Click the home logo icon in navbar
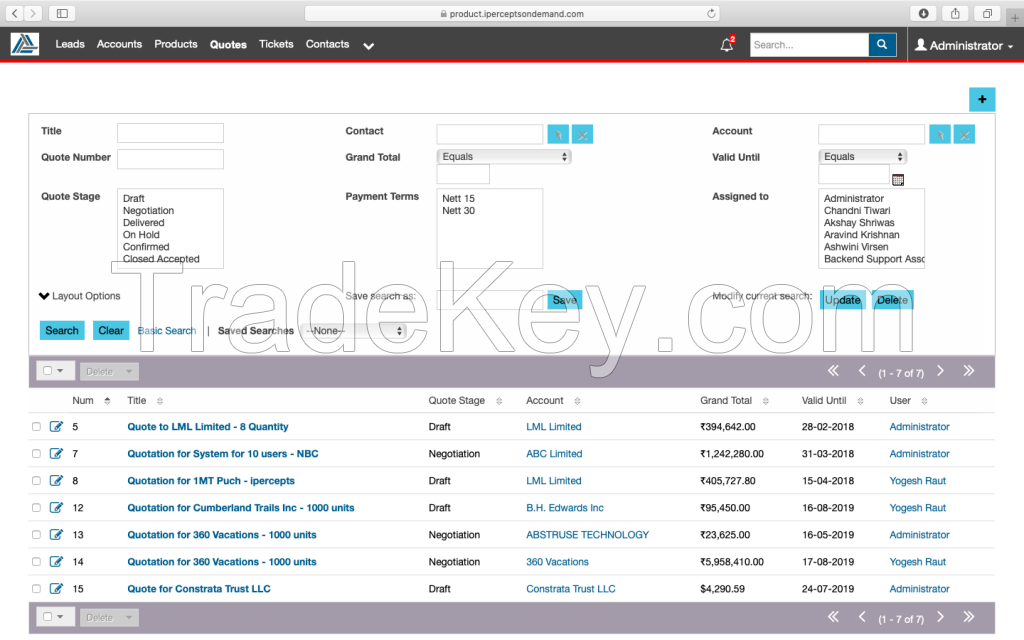Image resolution: width=1024 pixels, height=640 pixels. pyautogui.click(x=25, y=44)
